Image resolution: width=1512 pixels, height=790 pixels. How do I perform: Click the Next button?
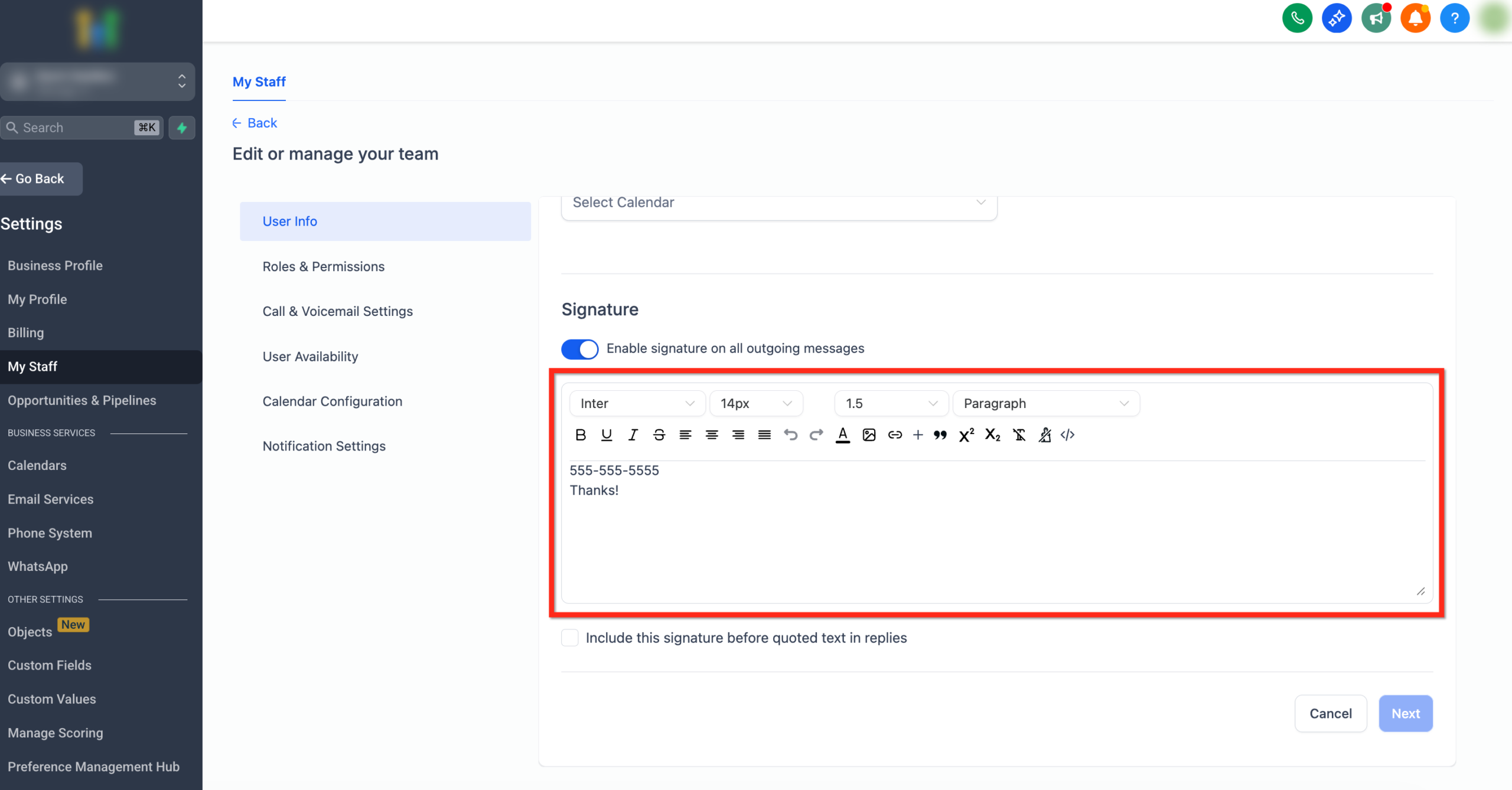1406,713
